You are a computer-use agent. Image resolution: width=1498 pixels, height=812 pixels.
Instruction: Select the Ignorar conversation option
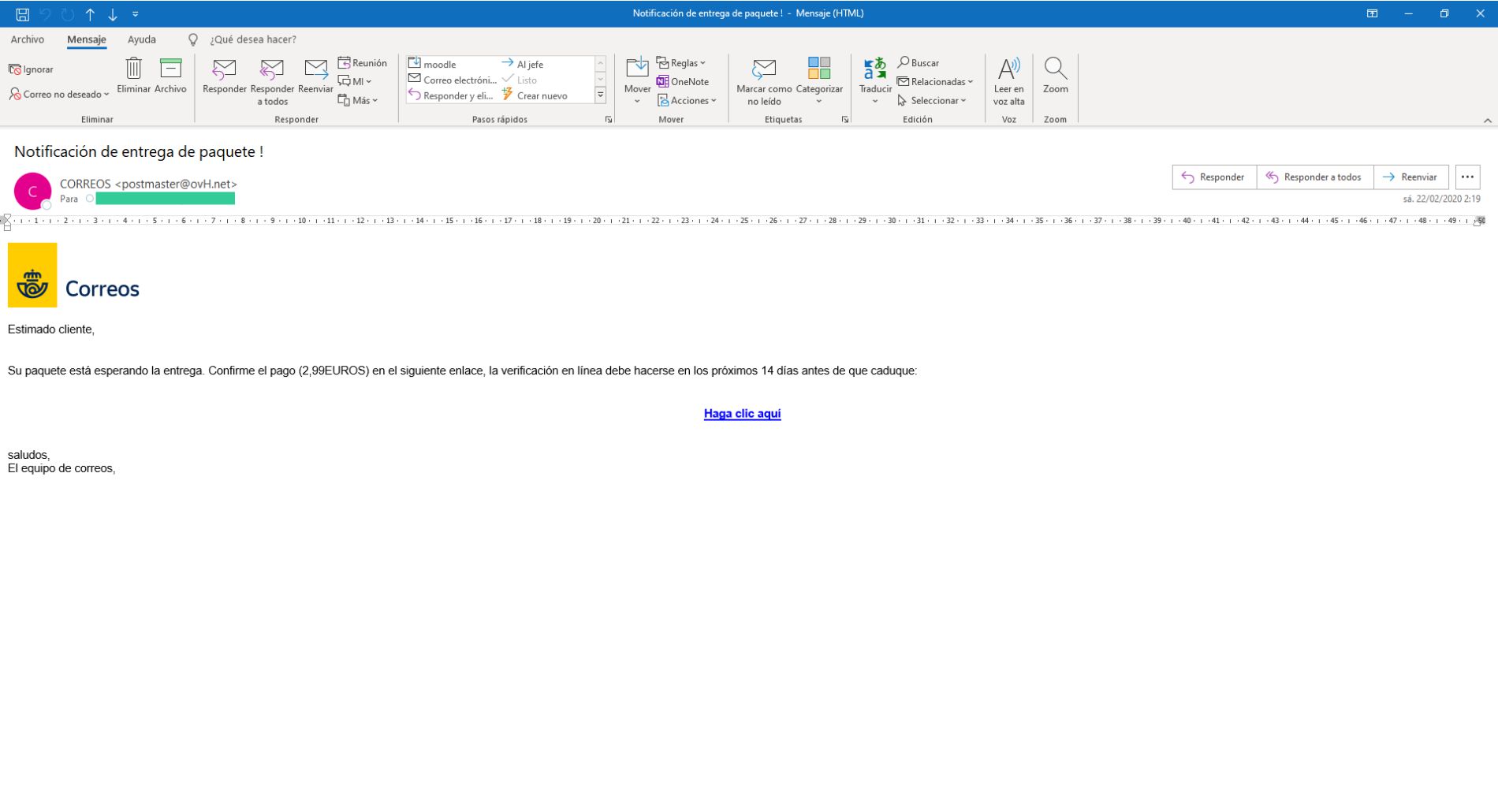pyautogui.click(x=32, y=69)
